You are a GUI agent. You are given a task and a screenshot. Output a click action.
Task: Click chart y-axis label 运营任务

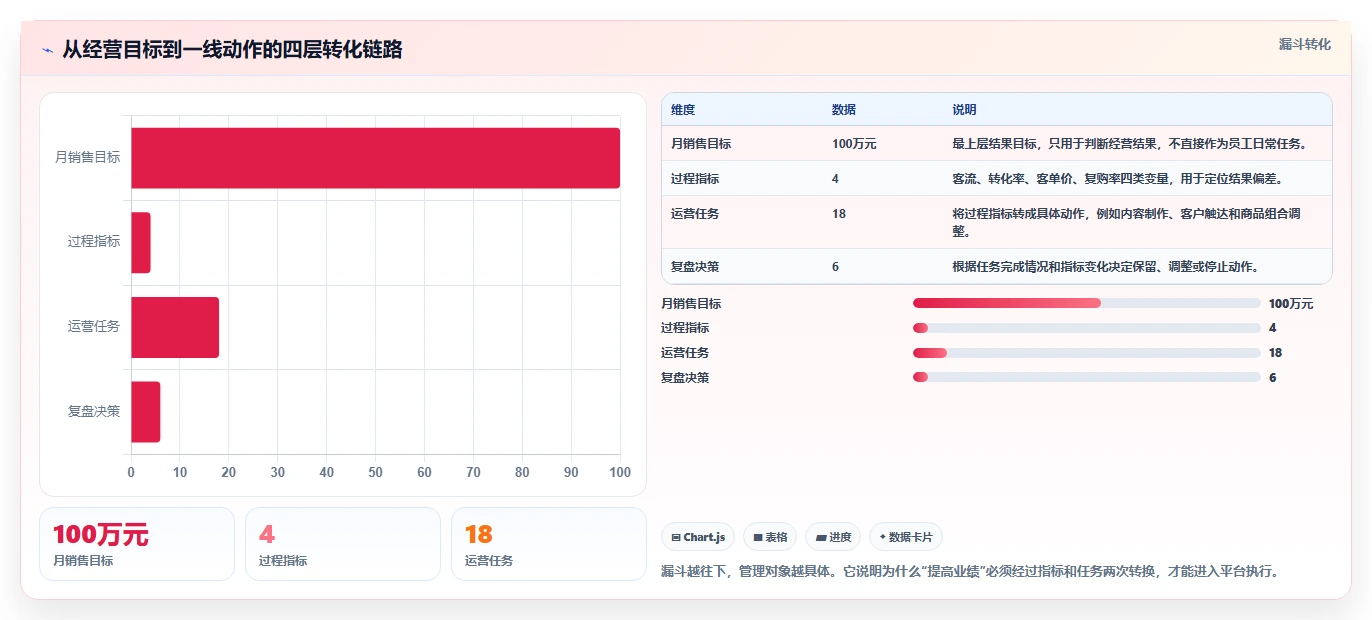point(94,327)
